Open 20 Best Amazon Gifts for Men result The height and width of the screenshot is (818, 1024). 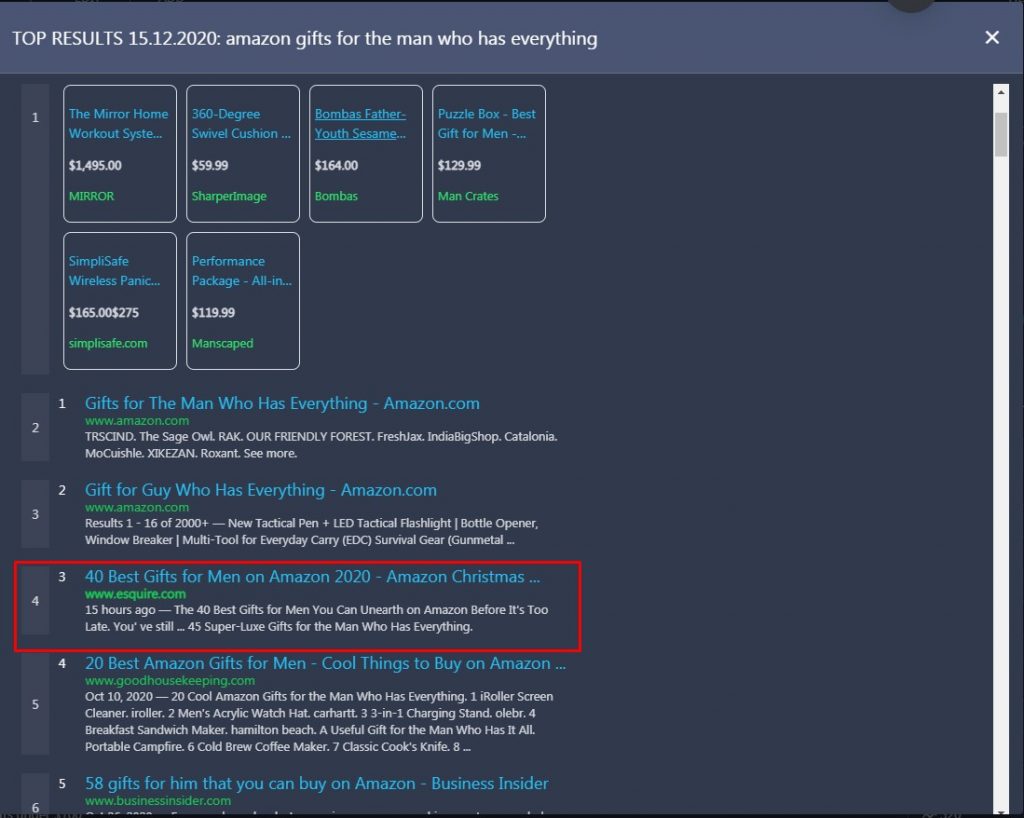(325, 663)
